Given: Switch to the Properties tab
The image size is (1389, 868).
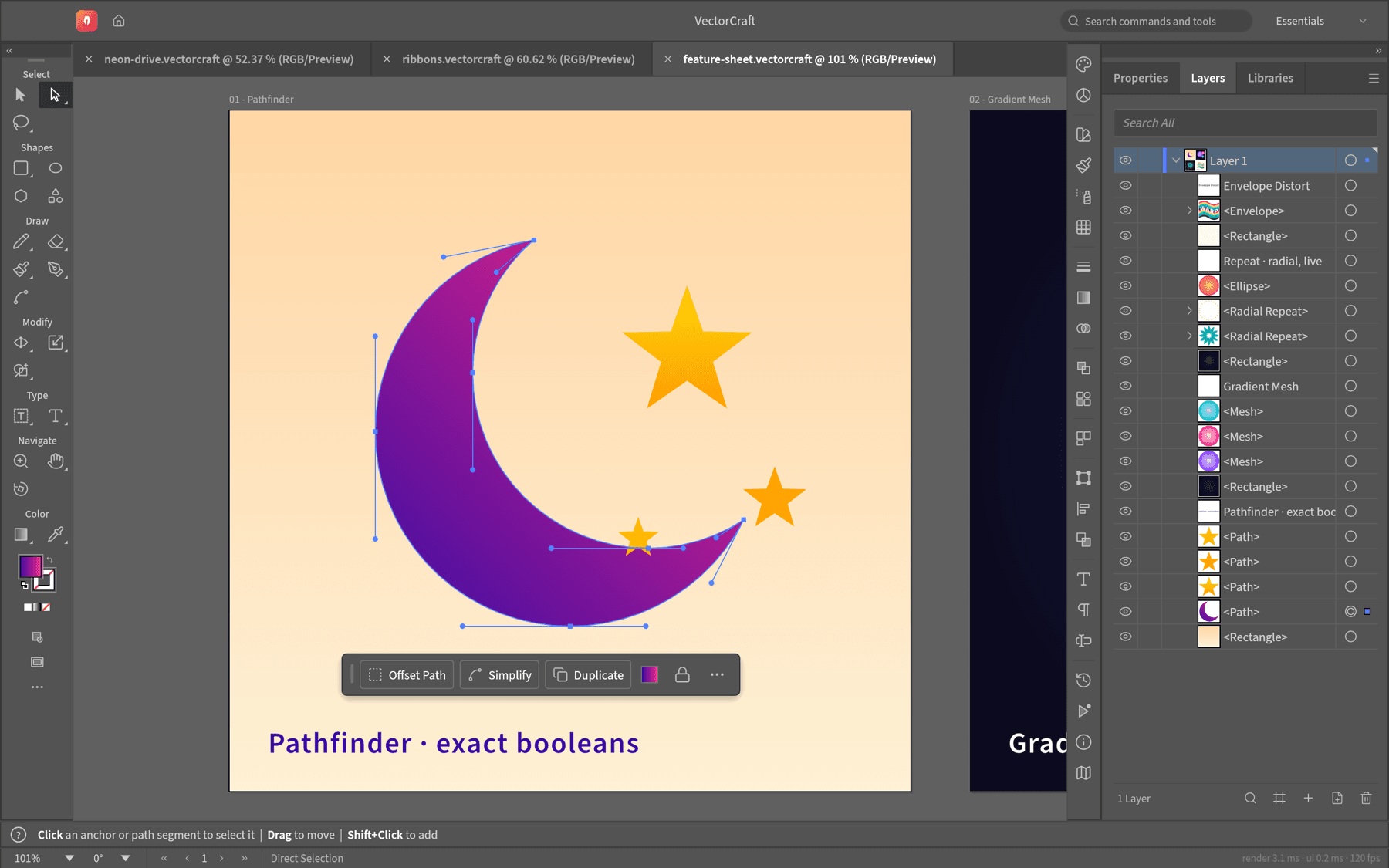Looking at the screenshot, I should coord(1140,78).
